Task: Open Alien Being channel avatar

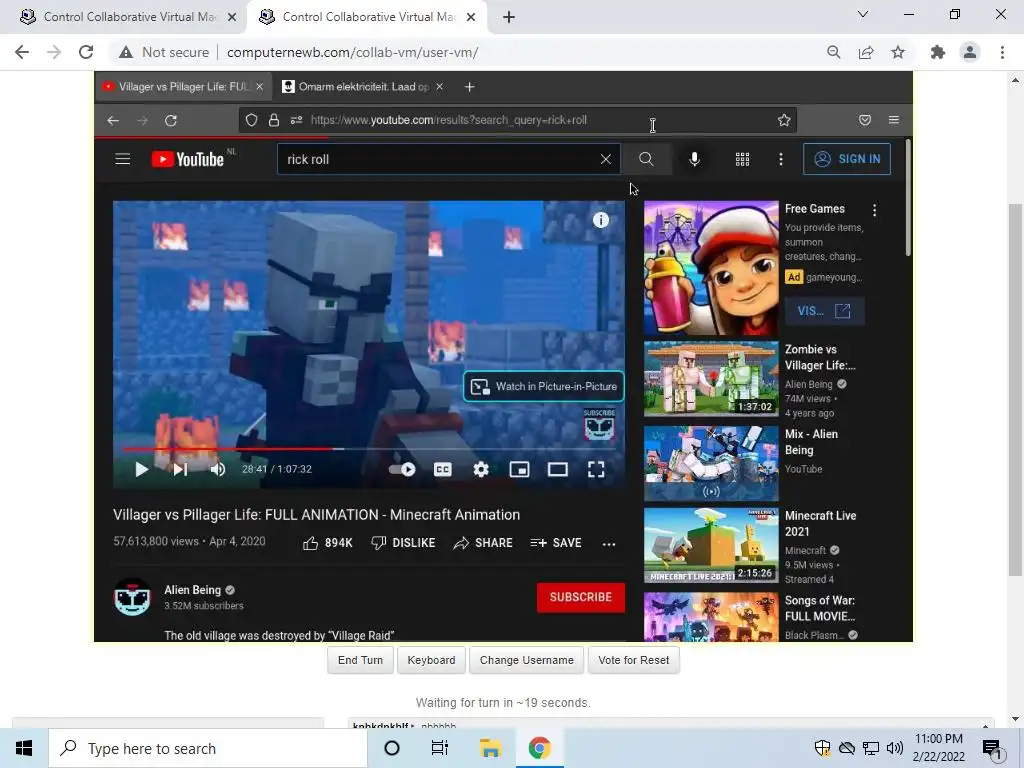Action: click(133, 597)
